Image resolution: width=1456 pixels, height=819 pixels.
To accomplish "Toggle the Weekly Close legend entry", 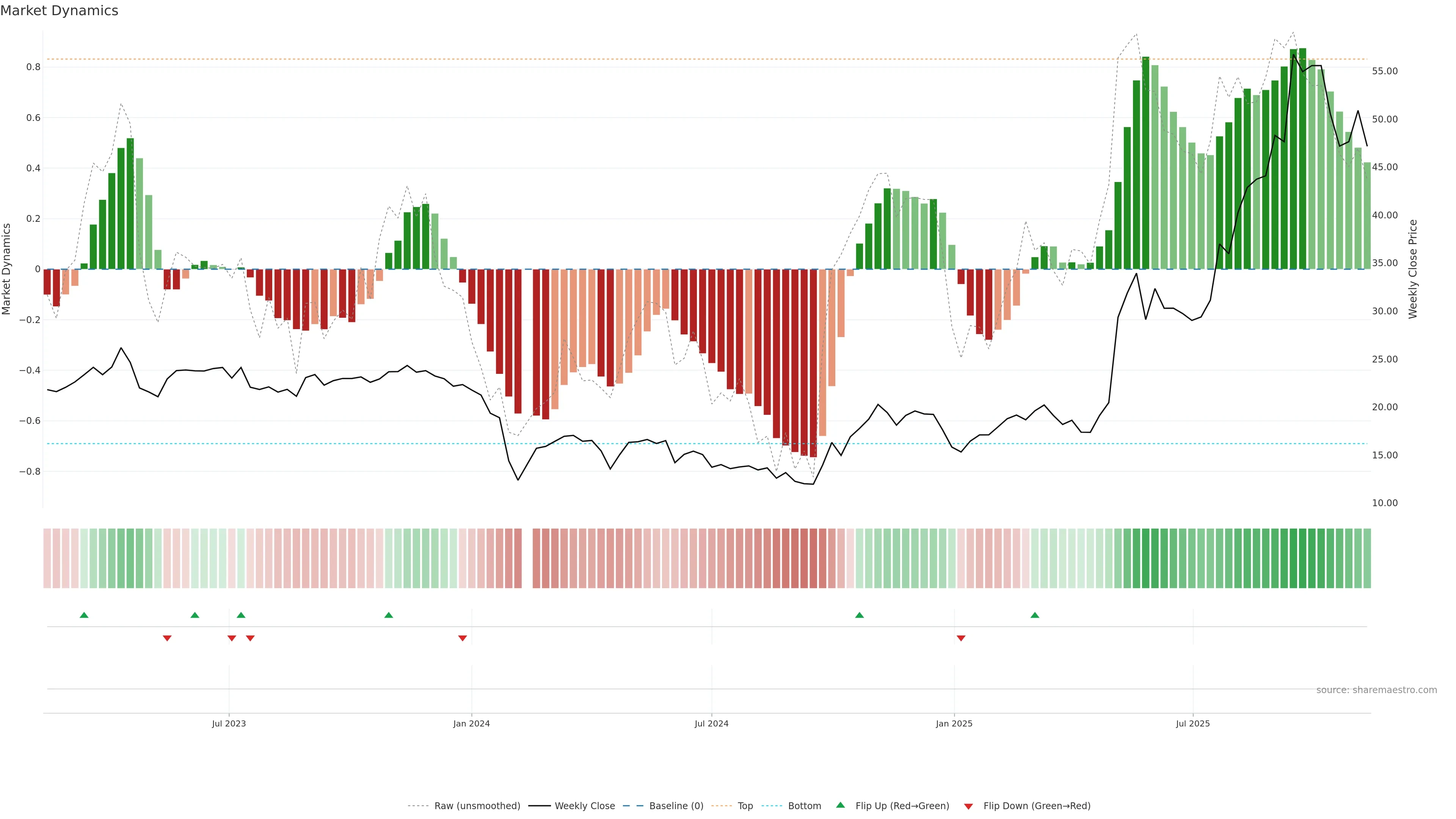I will point(584,806).
